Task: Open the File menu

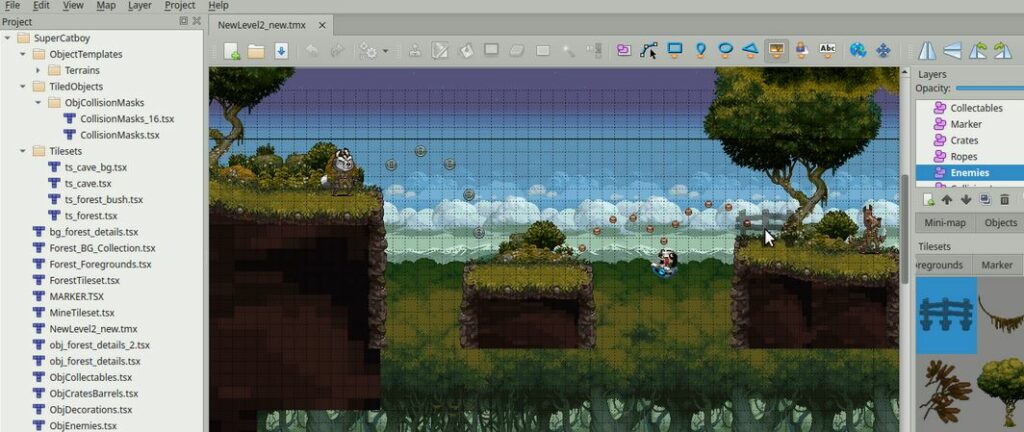Action: point(12,5)
